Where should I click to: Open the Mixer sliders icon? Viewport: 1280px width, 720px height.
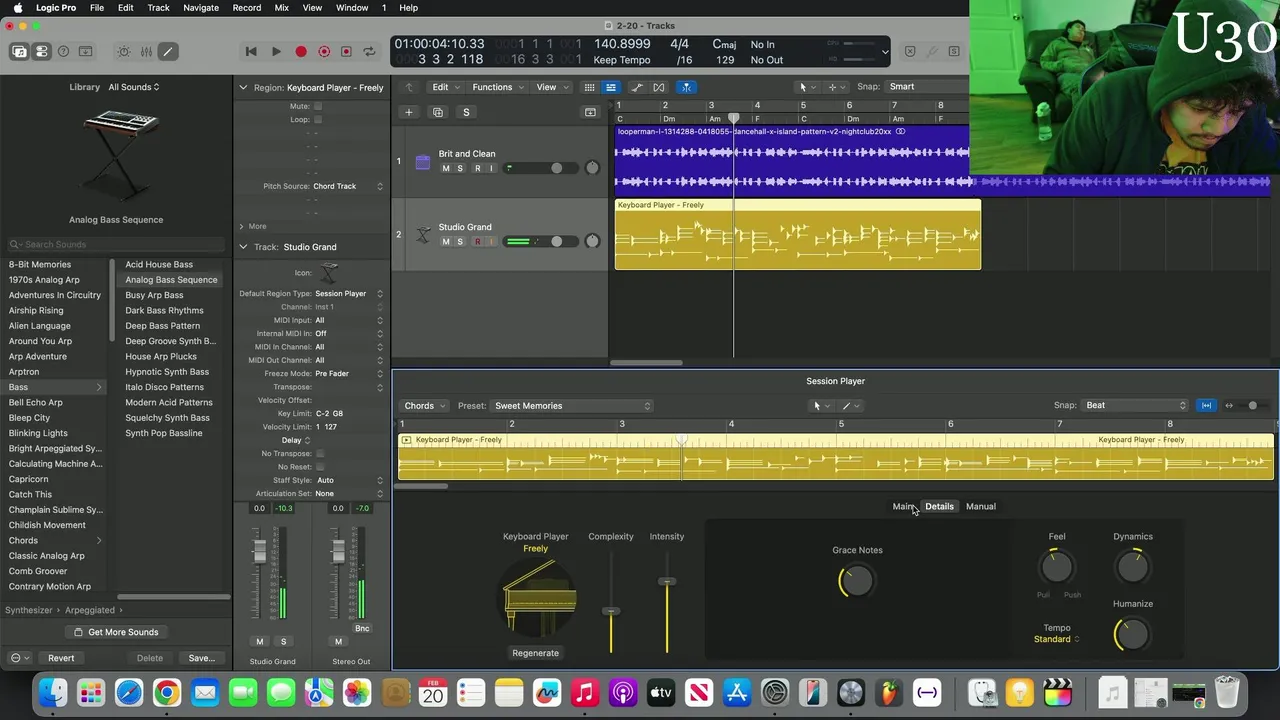(x=146, y=52)
